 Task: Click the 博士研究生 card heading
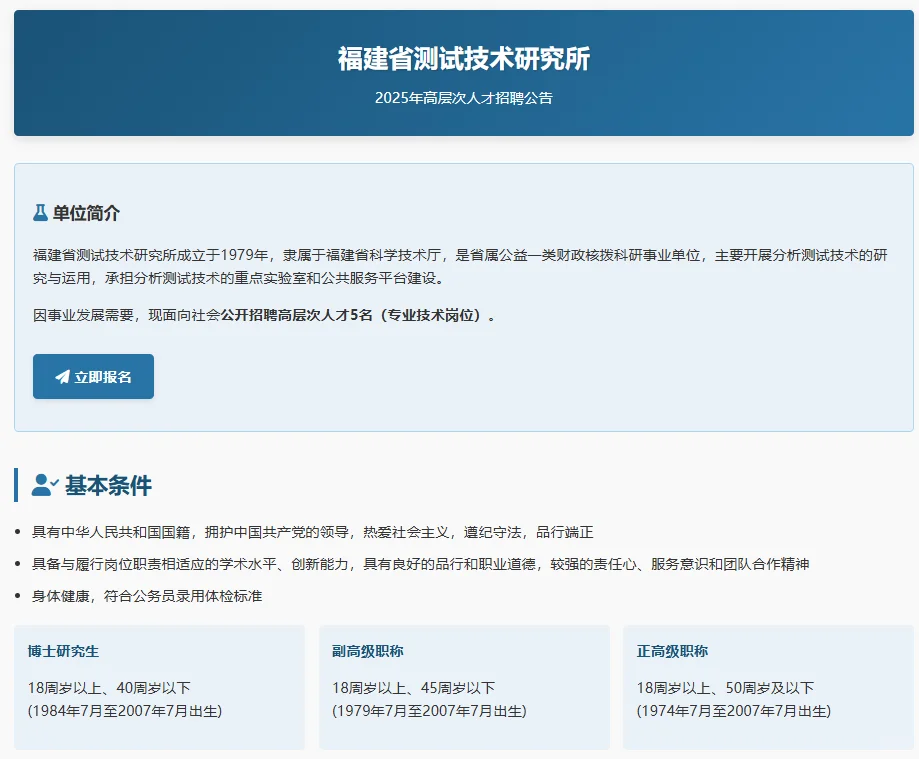point(63,651)
